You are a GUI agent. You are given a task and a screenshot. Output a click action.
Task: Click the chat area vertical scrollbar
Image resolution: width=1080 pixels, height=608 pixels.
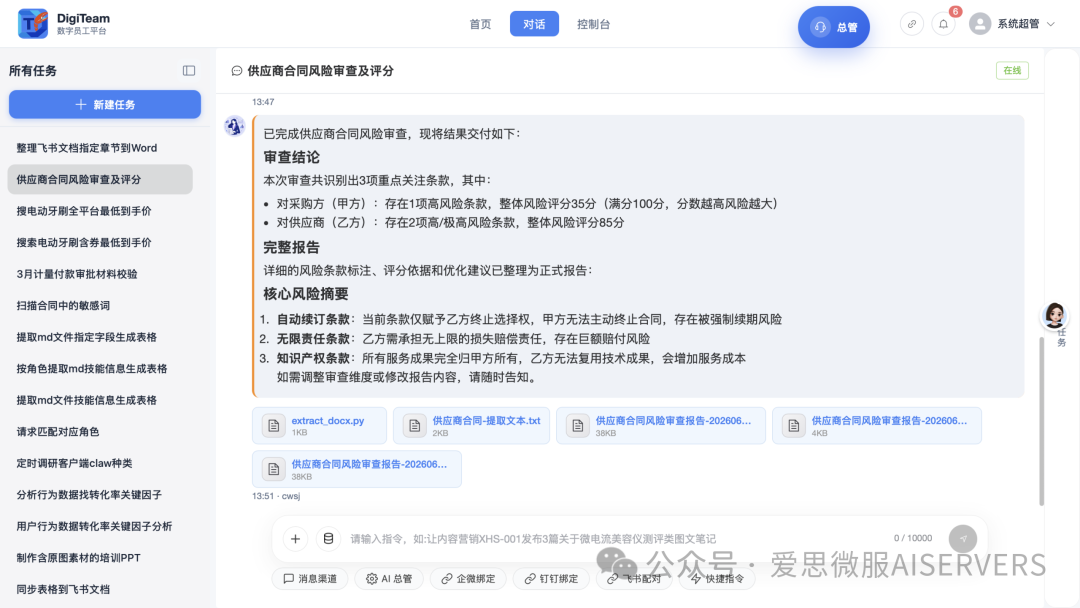pyautogui.click(x=1041, y=420)
